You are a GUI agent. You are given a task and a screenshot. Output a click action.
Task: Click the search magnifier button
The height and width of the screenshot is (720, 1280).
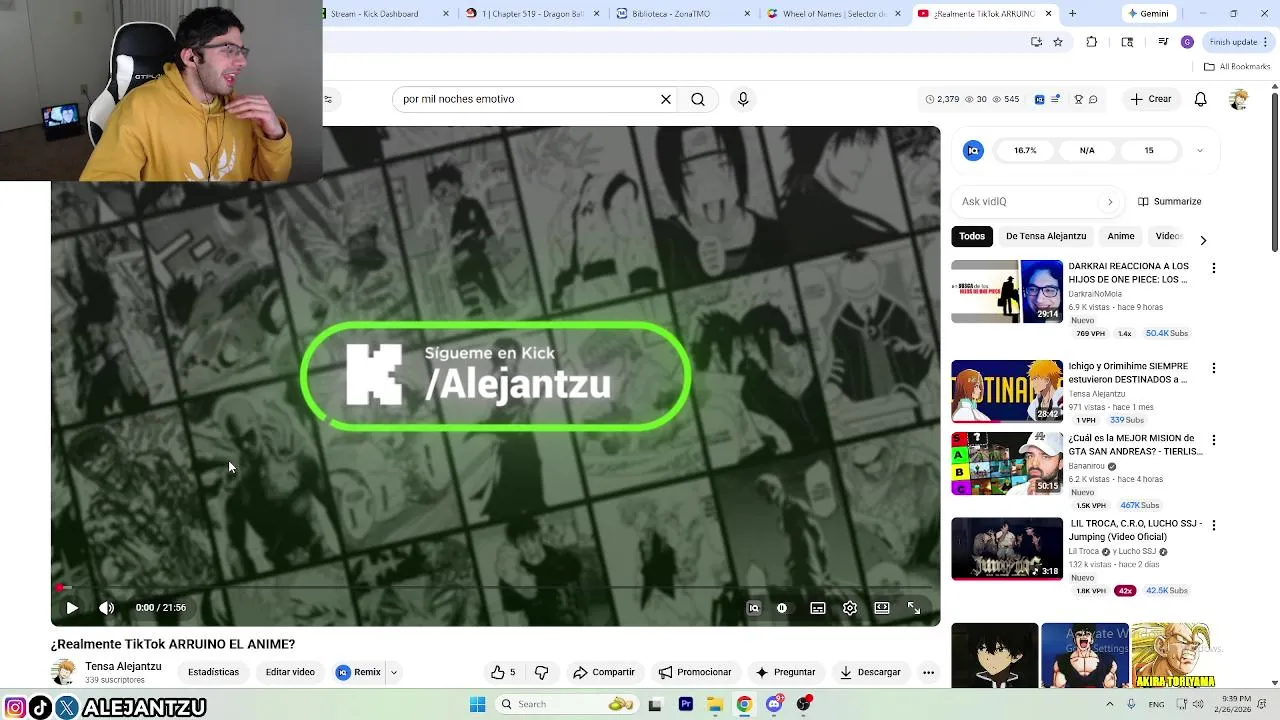click(x=698, y=99)
